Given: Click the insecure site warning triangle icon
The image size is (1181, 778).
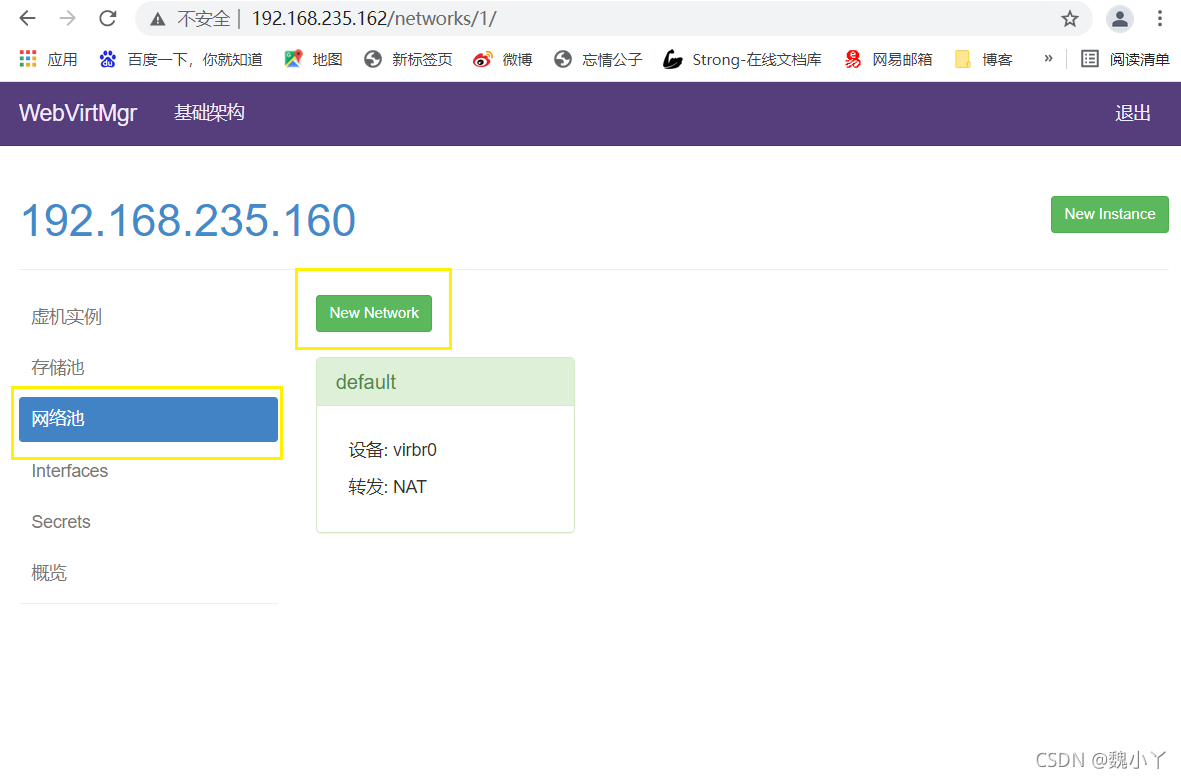Looking at the screenshot, I should 157,20.
